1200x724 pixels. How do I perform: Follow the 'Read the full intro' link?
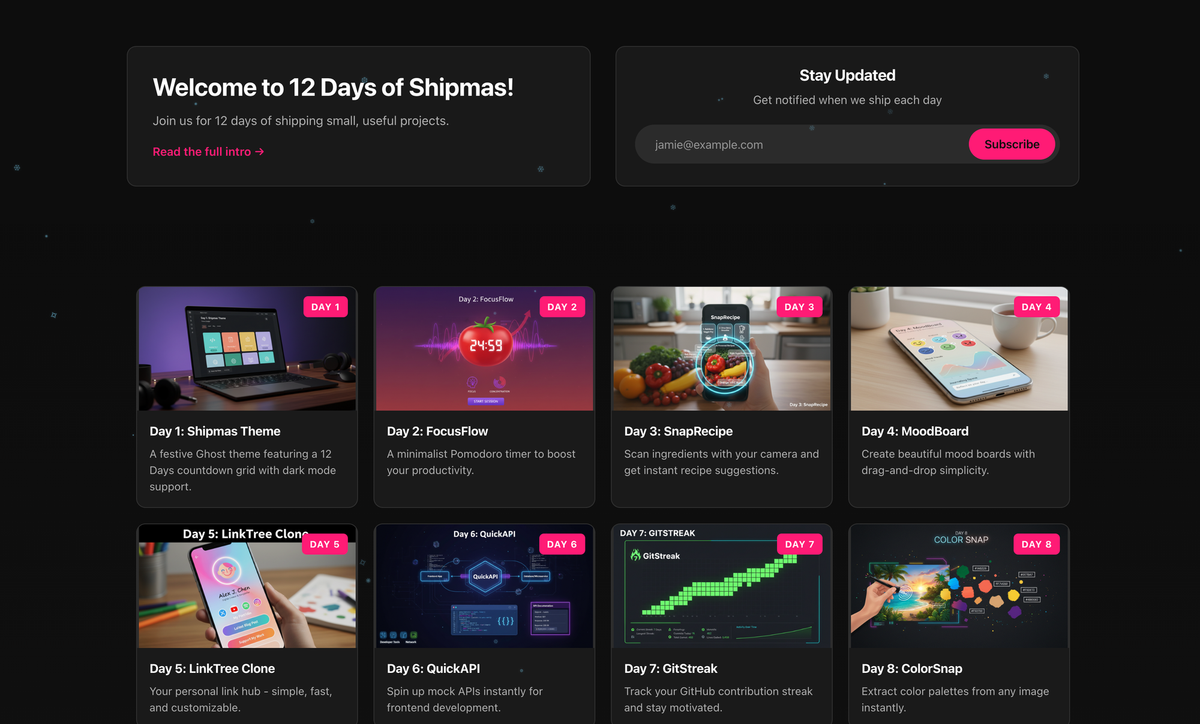tap(209, 152)
